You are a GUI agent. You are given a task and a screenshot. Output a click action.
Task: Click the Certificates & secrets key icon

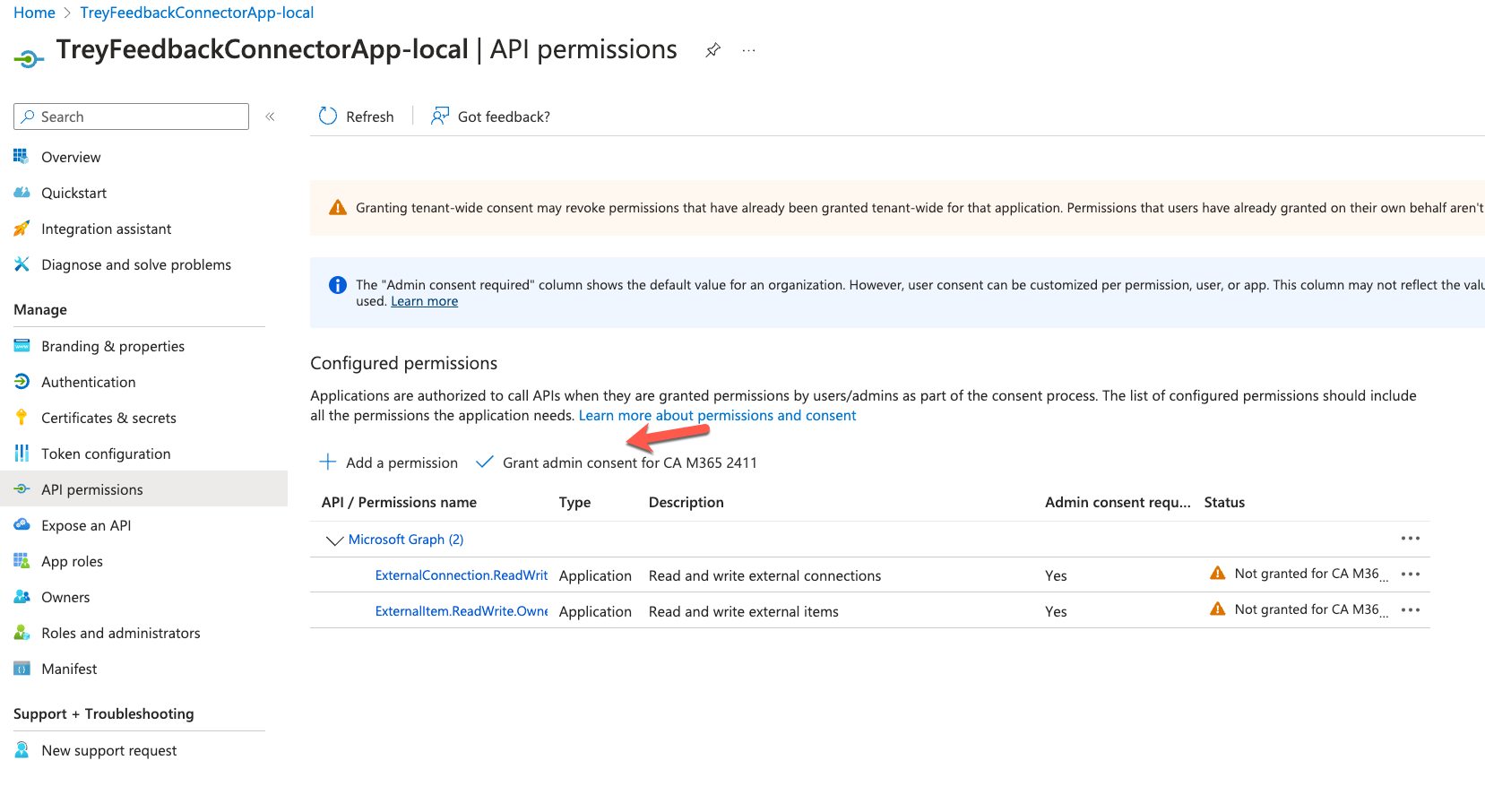pyautogui.click(x=22, y=418)
